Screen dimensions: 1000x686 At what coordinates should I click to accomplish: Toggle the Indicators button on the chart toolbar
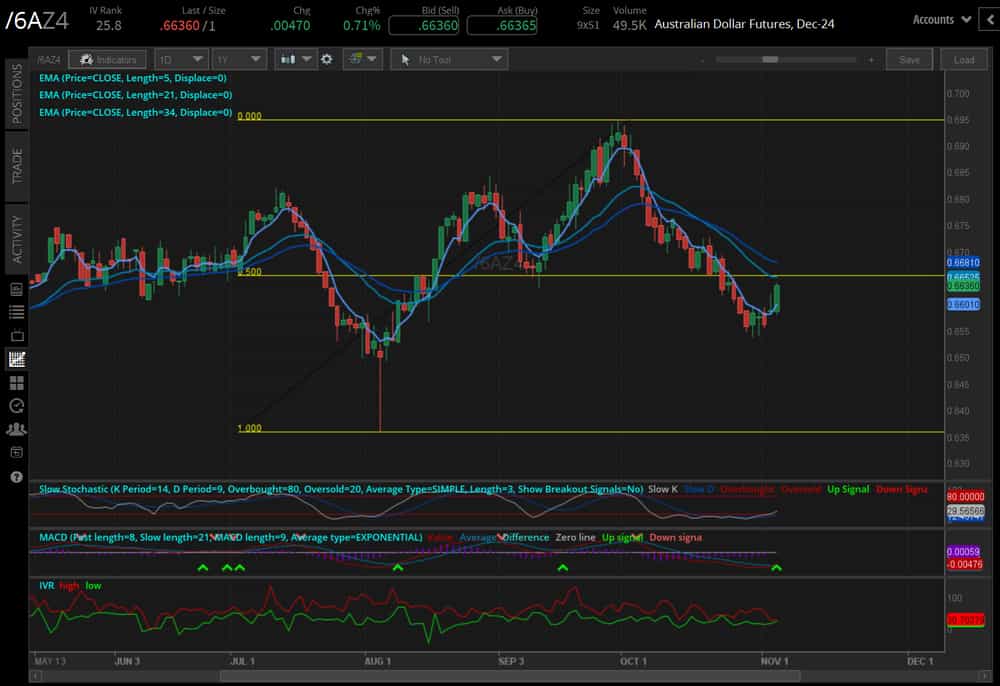coord(108,59)
